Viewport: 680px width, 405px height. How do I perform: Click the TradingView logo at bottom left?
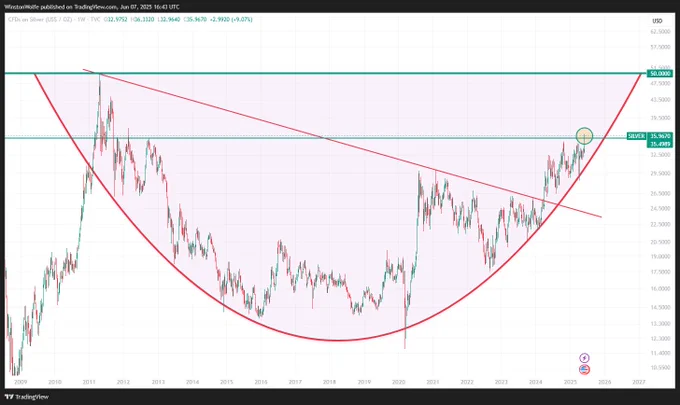point(26,397)
